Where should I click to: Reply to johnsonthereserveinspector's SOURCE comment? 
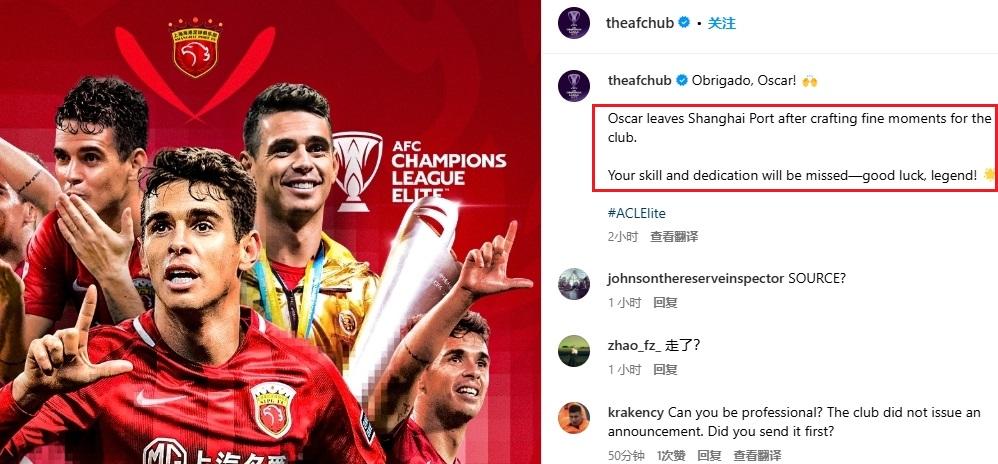point(665,303)
